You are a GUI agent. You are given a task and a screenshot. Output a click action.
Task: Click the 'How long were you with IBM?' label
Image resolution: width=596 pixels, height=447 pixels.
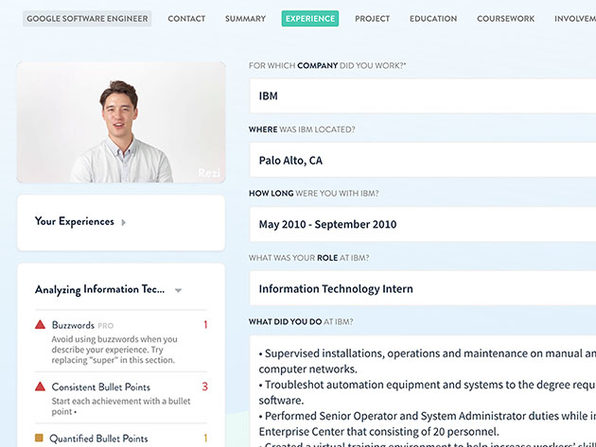pyautogui.click(x=314, y=193)
